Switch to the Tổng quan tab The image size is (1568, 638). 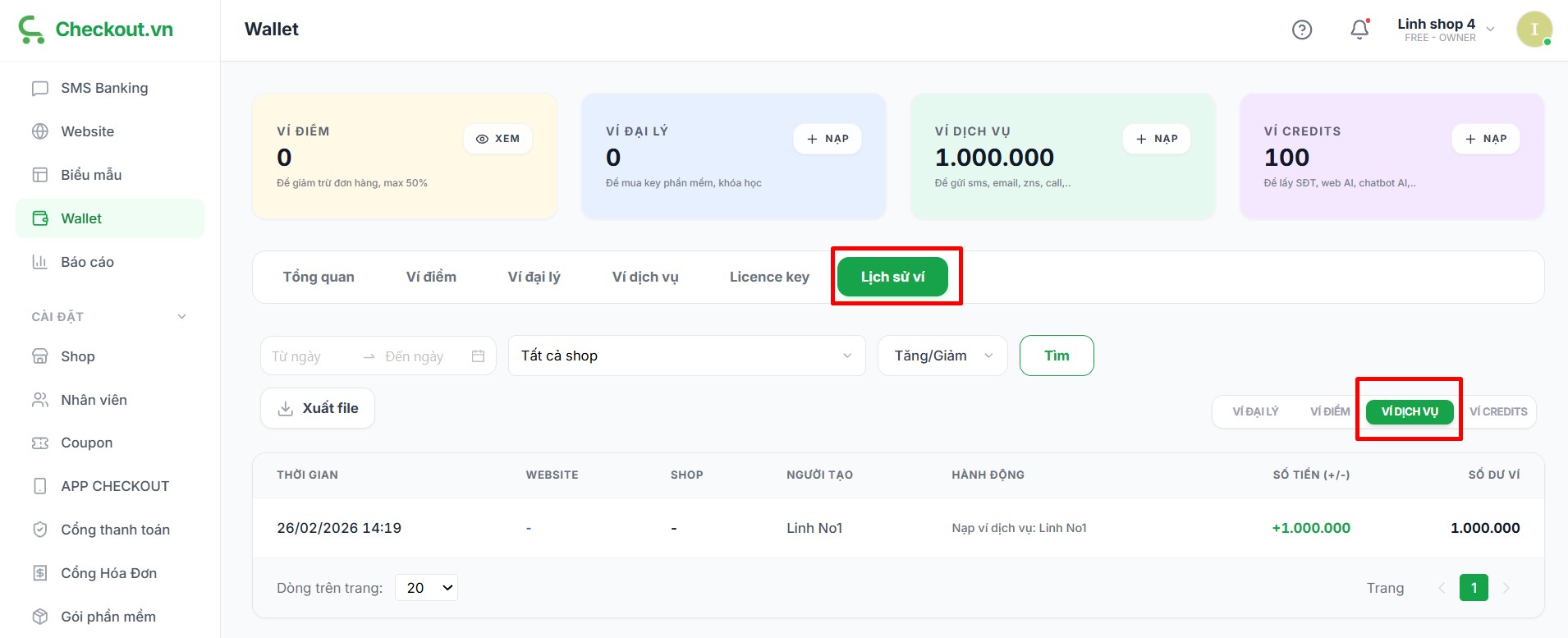tap(319, 278)
